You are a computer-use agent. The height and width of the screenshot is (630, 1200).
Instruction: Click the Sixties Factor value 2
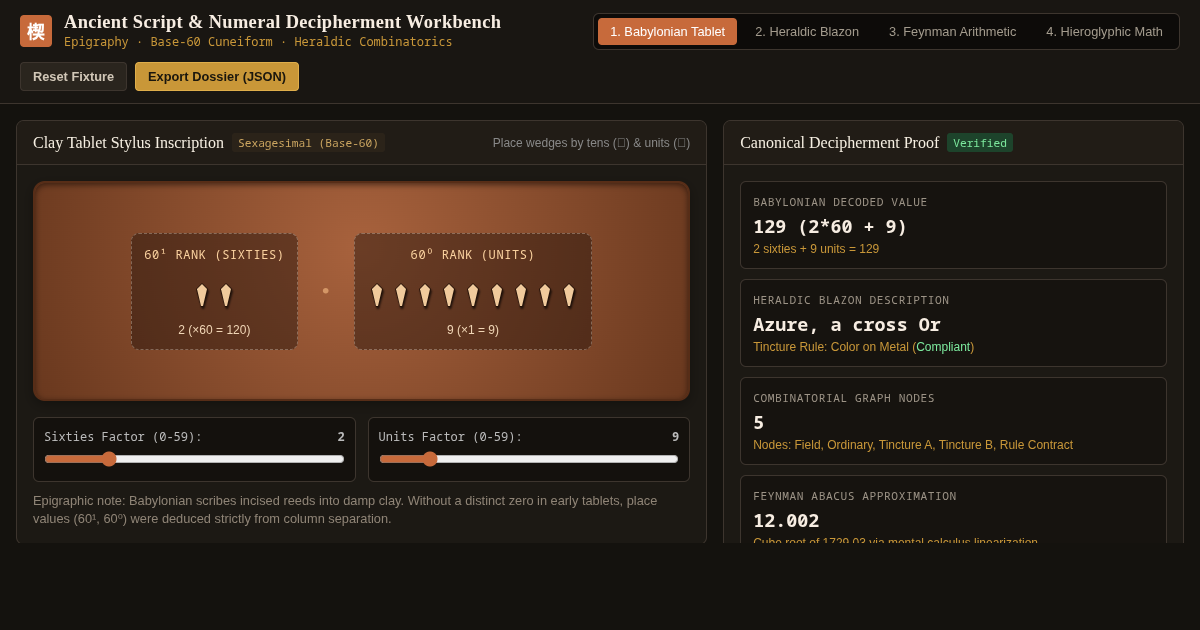pos(341,437)
